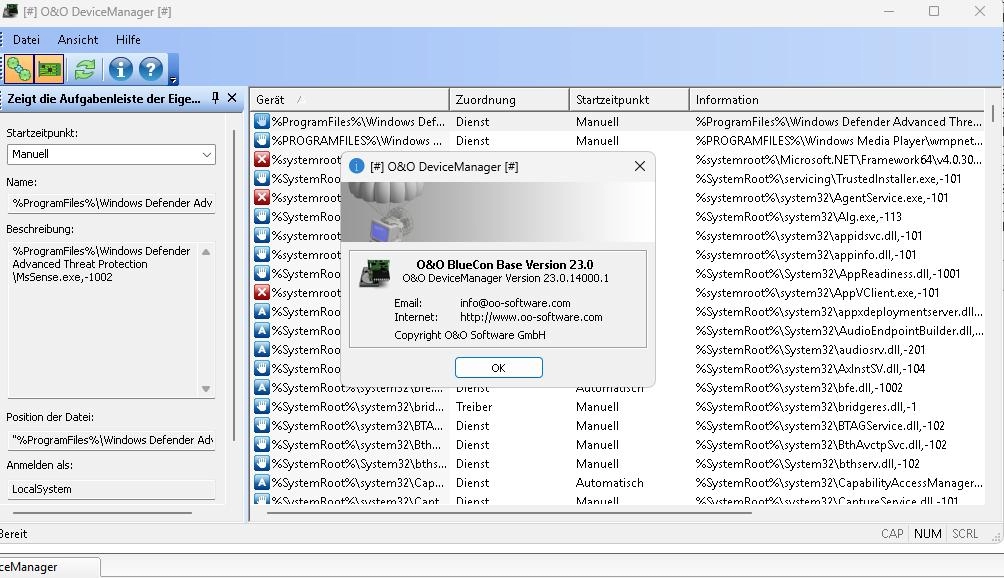Select the services view toolbar icon
This screenshot has height=578, width=1004.
pyautogui.click(x=19, y=69)
